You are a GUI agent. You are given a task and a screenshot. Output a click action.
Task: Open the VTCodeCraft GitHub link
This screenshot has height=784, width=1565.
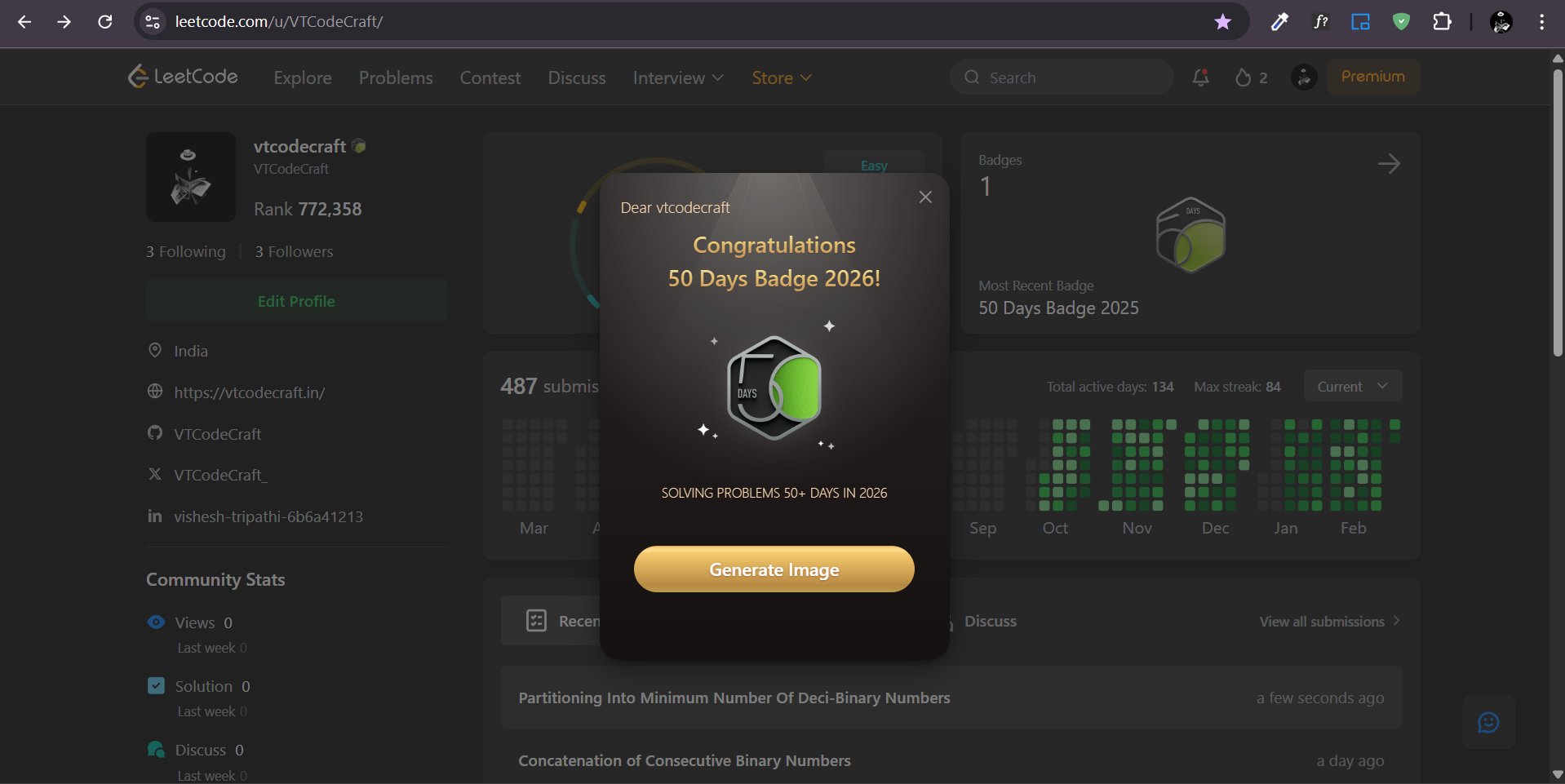point(218,434)
